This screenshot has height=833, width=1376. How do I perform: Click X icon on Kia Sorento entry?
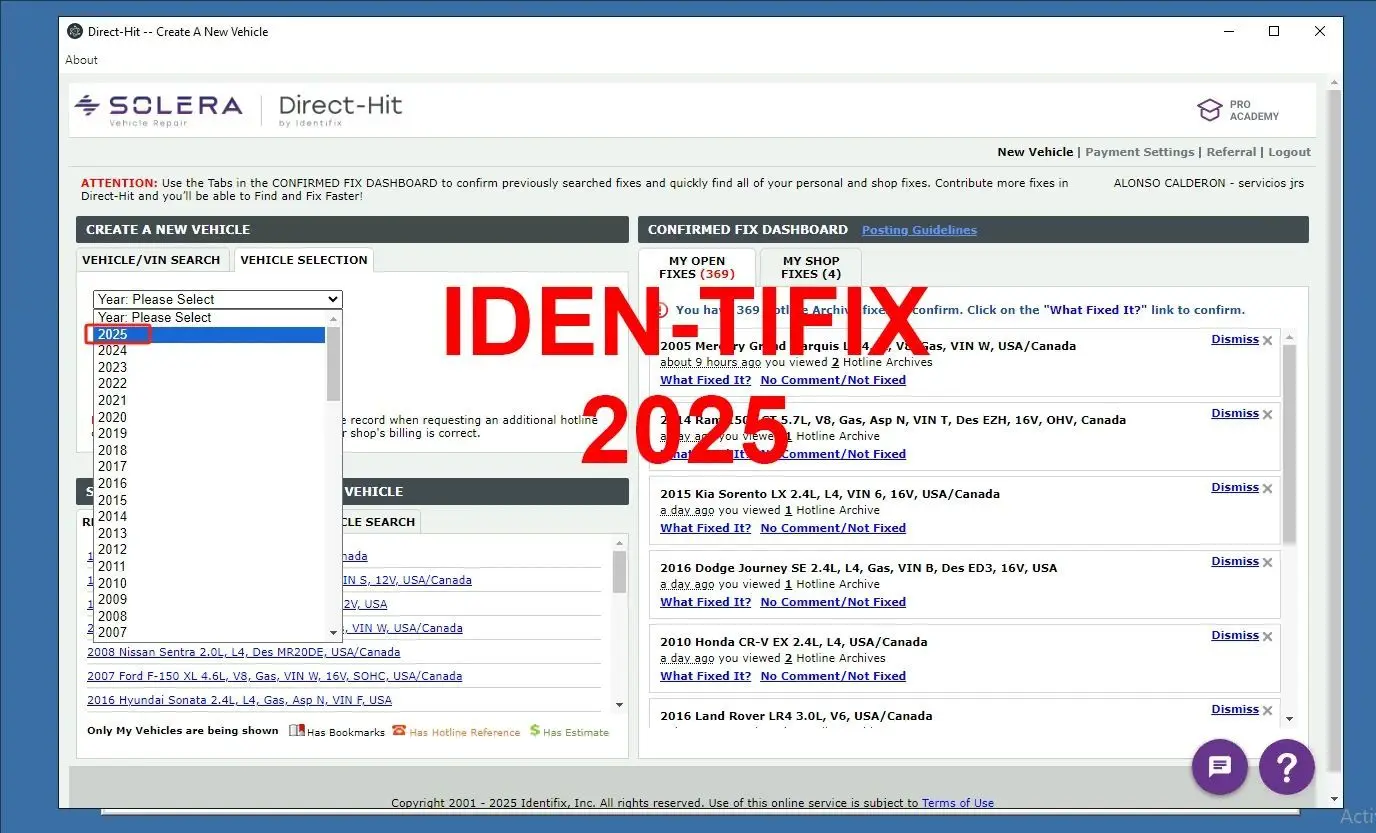(1268, 489)
